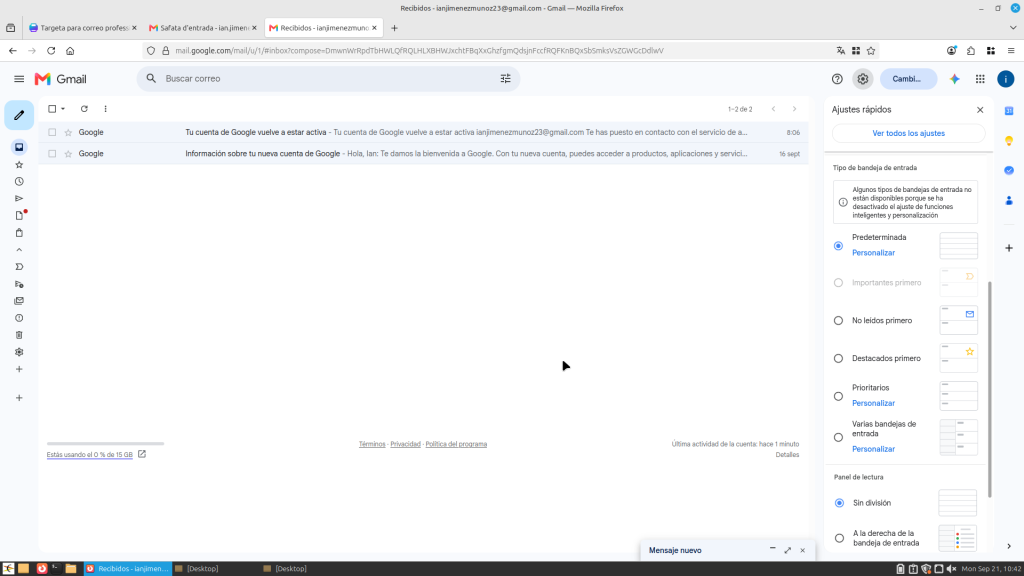Click 'Estás usando el 0 % de 15 GB' storage link

pyautogui.click(x=89, y=455)
